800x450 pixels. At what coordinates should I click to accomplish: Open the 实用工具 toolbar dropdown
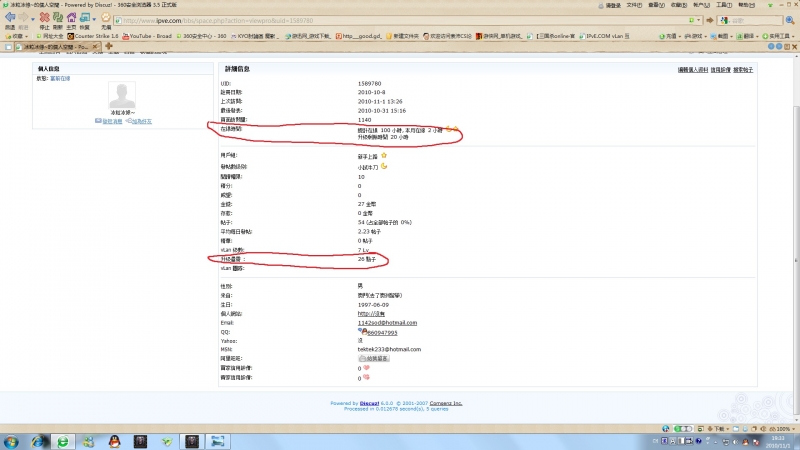point(778,36)
